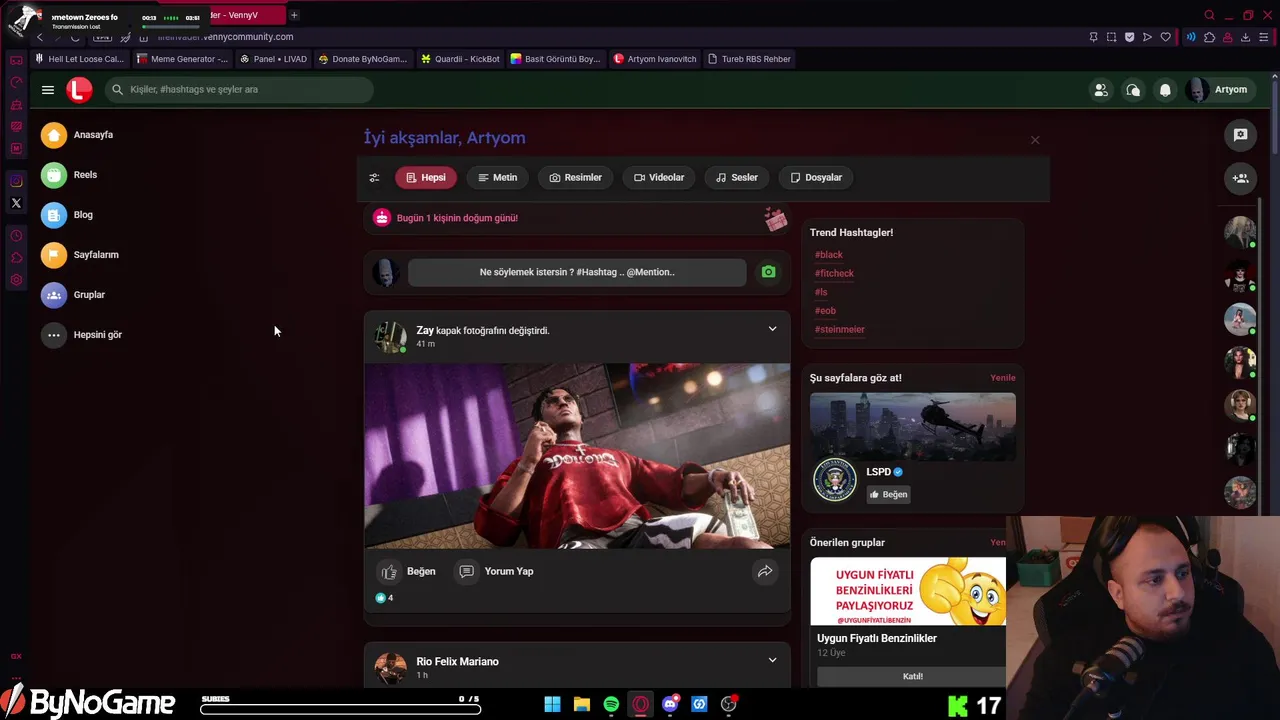Screen dimensions: 1280x720
Task: Open the browser sidebar settings gear icon
Action: click(x=16, y=280)
